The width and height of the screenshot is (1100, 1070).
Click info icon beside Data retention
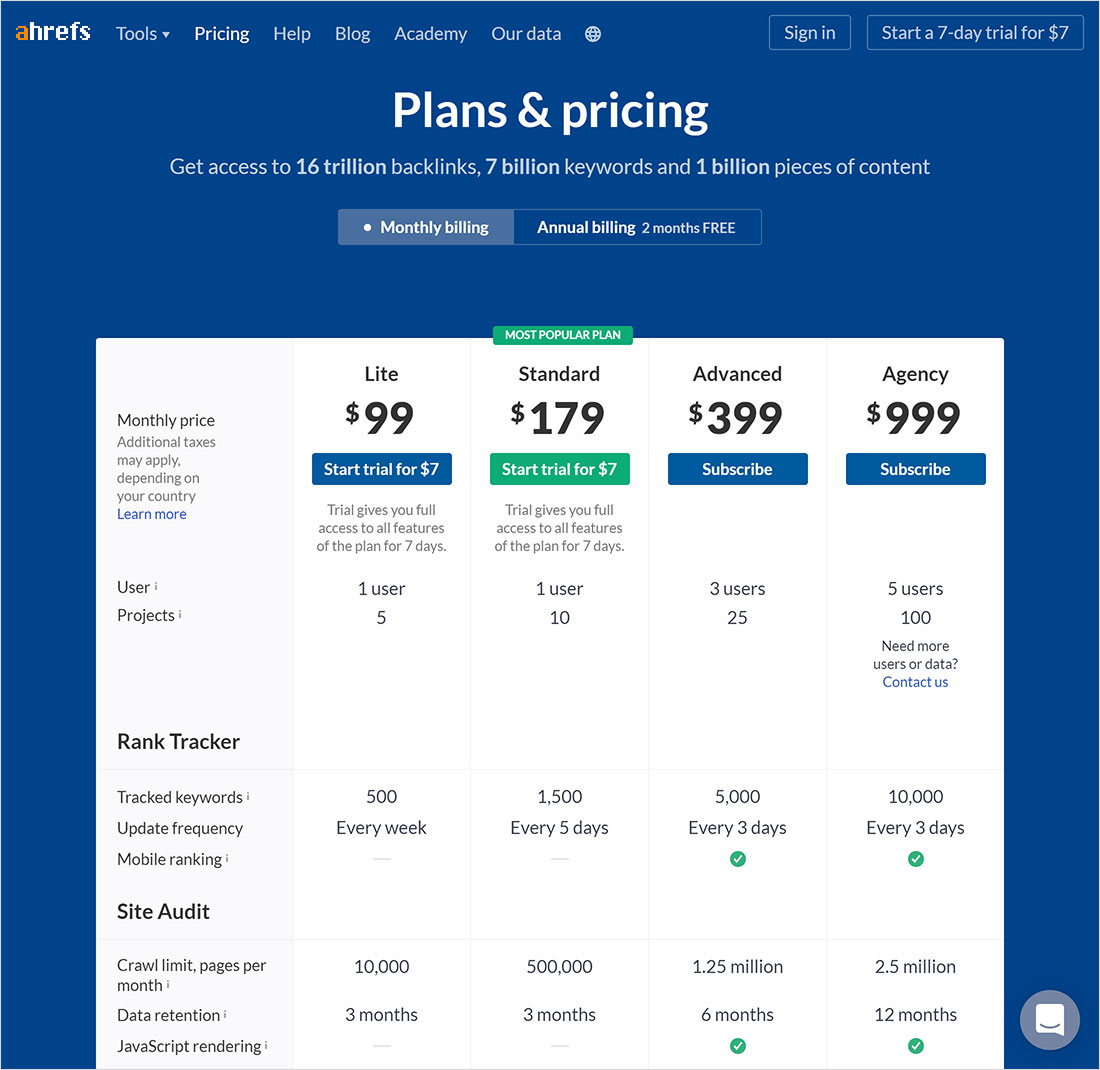pos(225,1014)
